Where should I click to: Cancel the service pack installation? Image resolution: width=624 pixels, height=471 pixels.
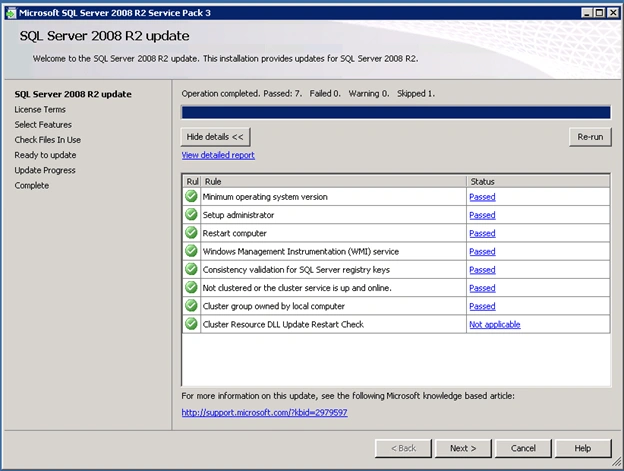pyautogui.click(x=523, y=448)
